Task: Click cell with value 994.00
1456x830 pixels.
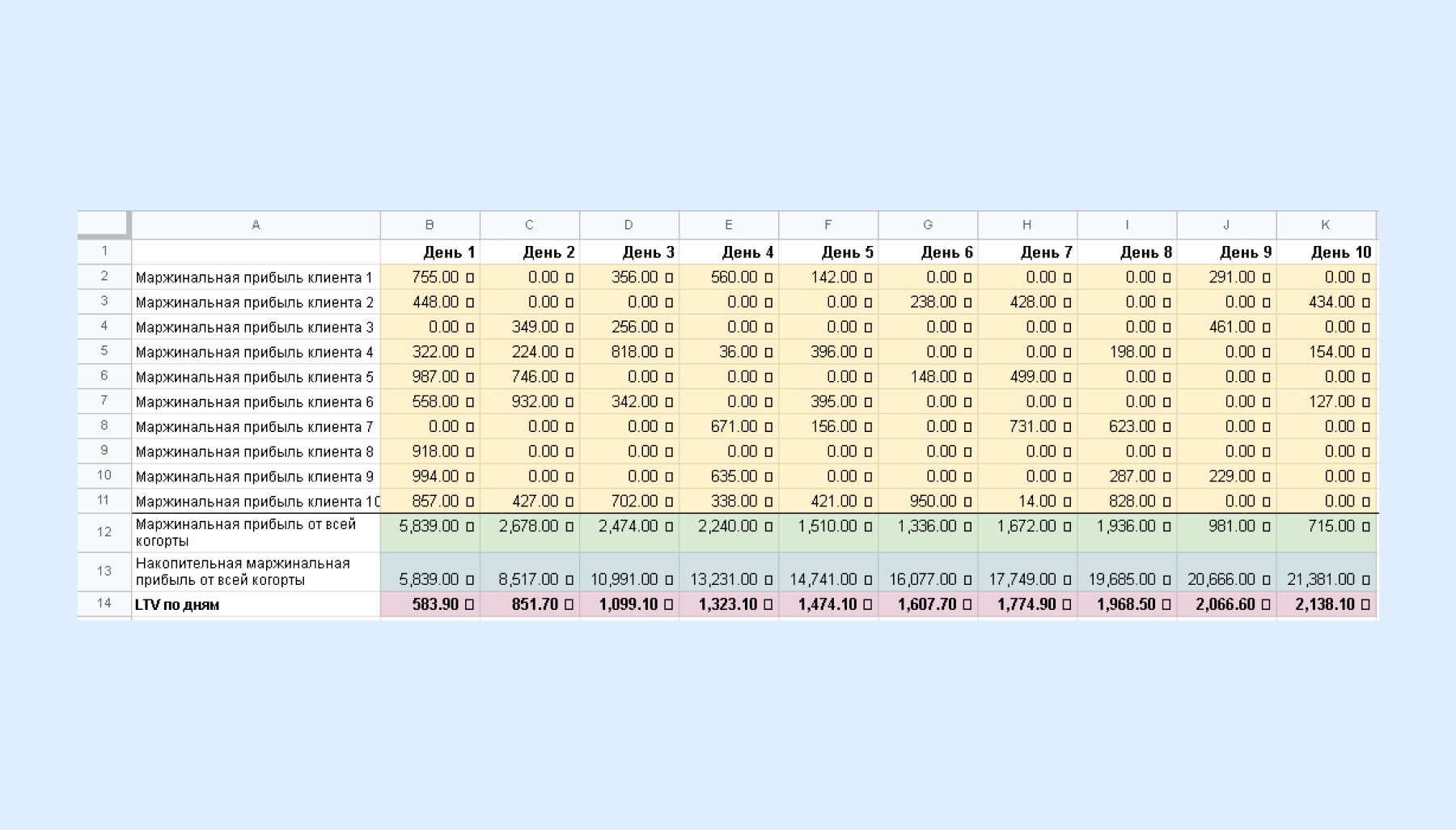Action: click(x=430, y=476)
